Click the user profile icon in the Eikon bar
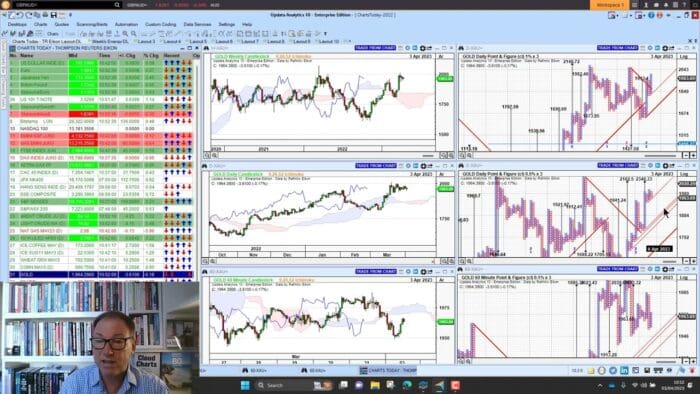This screenshot has height=394, width=700. click(646, 5)
